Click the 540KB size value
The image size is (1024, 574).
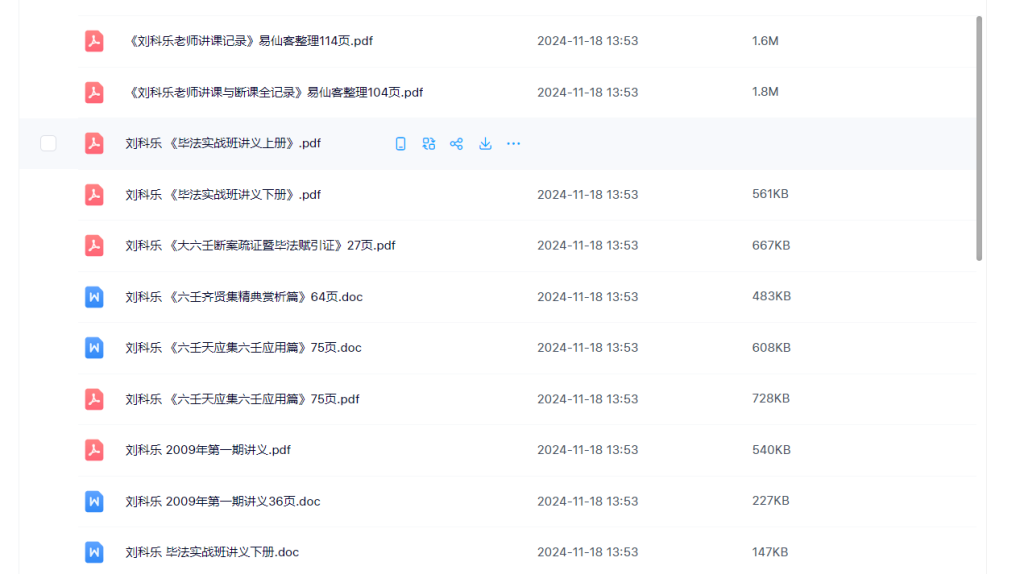pos(771,450)
